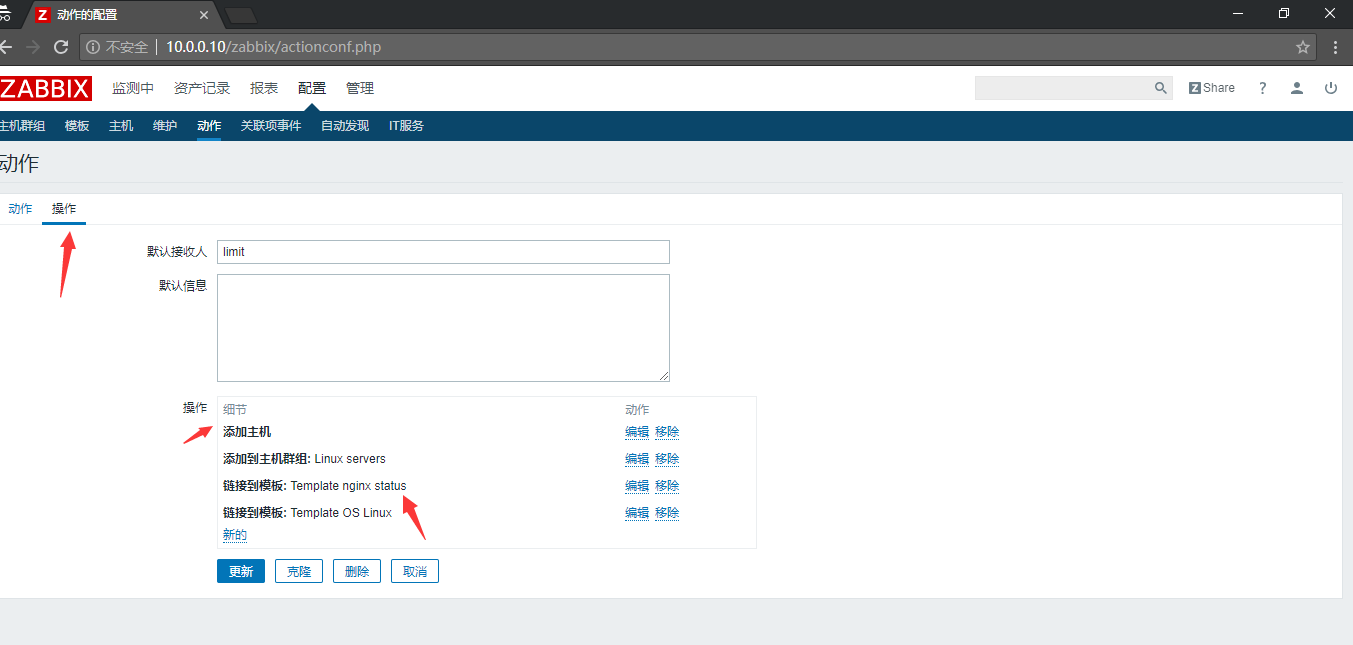Click the 克隆 button
This screenshot has width=1353, height=645.
coord(299,572)
